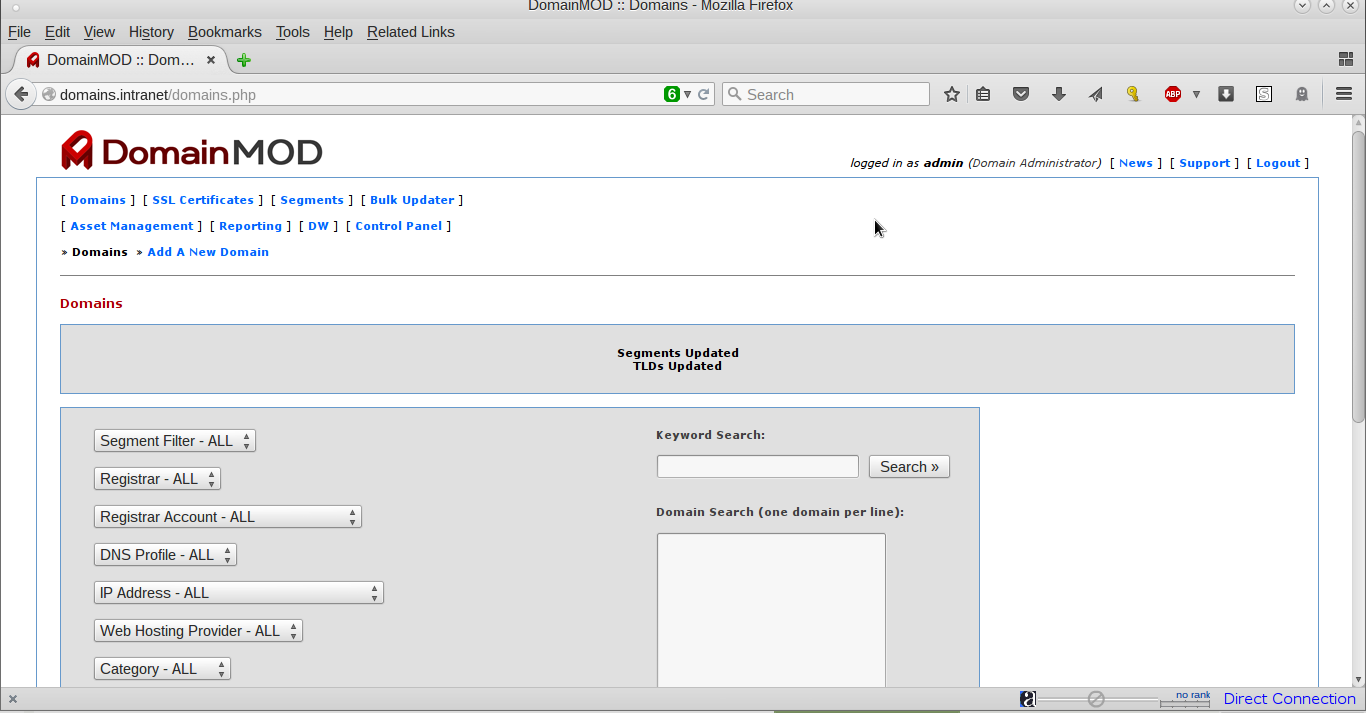This screenshot has width=1366, height=713.
Task: Open the History menu
Action: pyautogui.click(x=151, y=32)
